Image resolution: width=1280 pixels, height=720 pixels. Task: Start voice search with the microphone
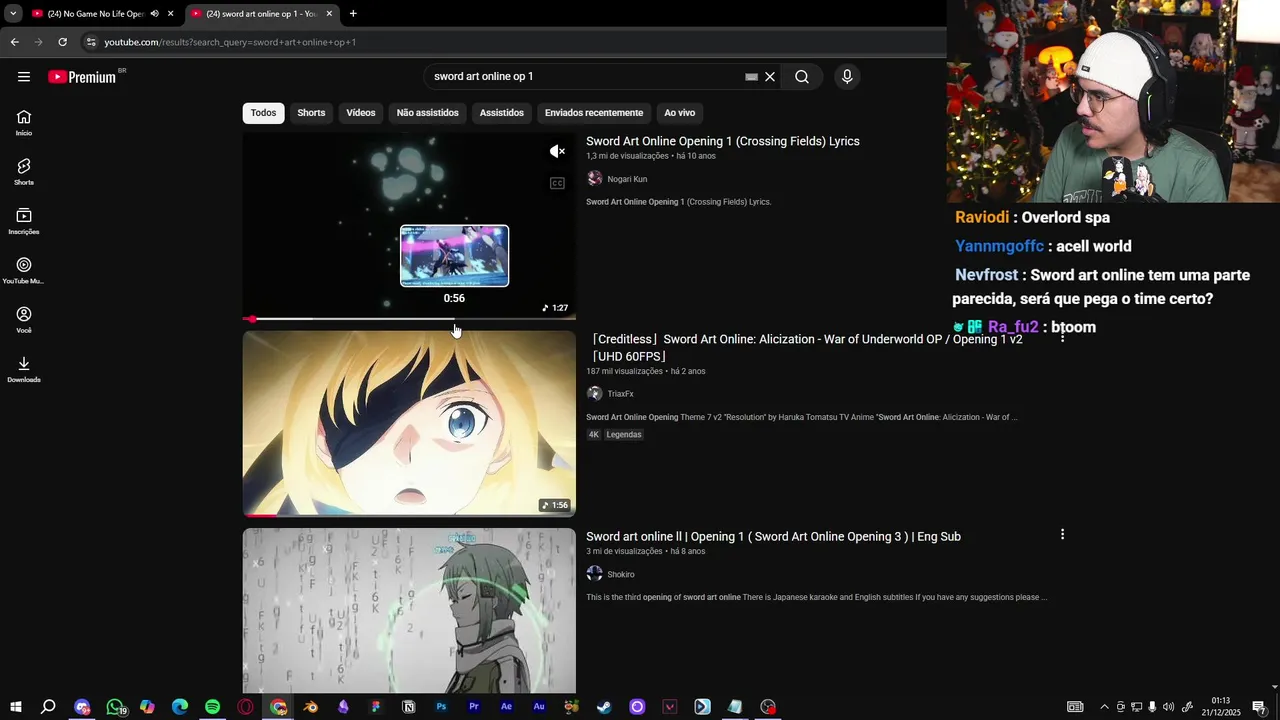(847, 77)
